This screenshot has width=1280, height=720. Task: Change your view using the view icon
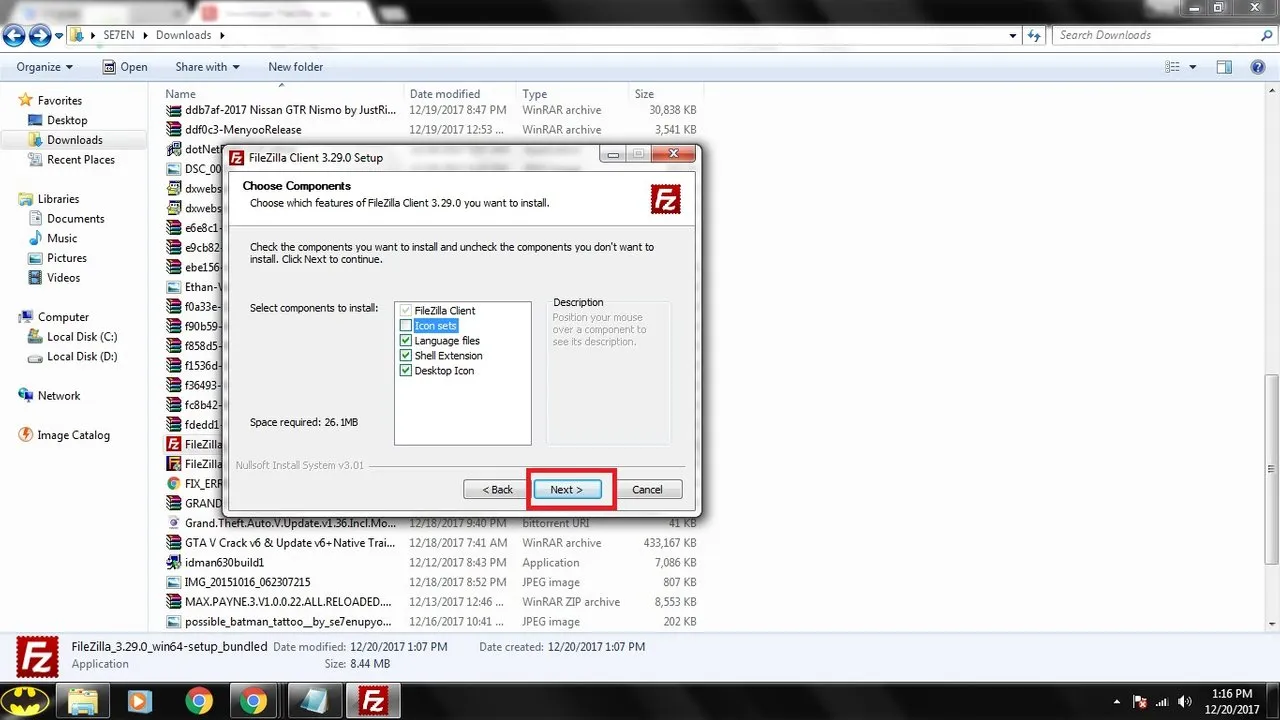[x=1173, y=67]
